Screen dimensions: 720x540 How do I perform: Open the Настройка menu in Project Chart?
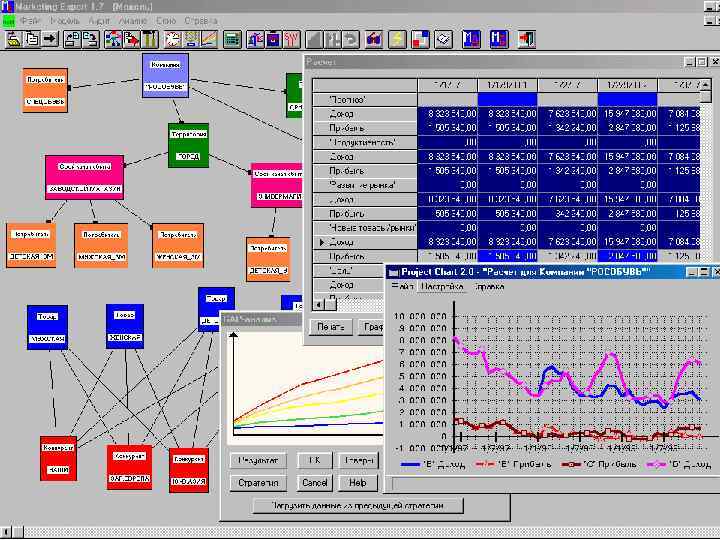coord(443,287)
